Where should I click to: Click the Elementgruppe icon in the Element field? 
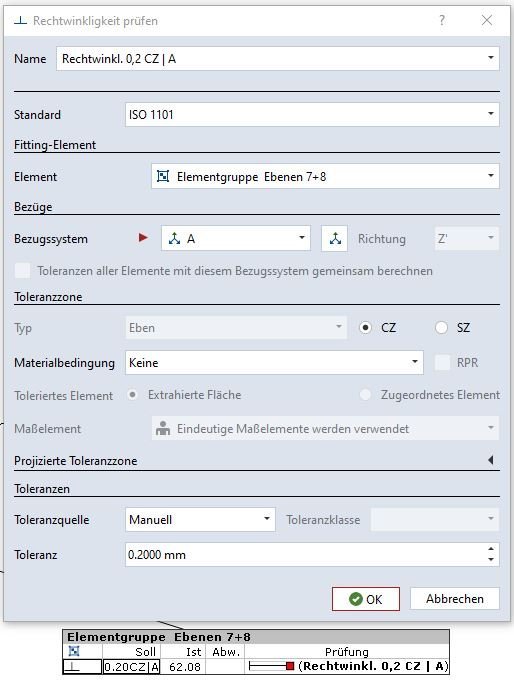163,176
